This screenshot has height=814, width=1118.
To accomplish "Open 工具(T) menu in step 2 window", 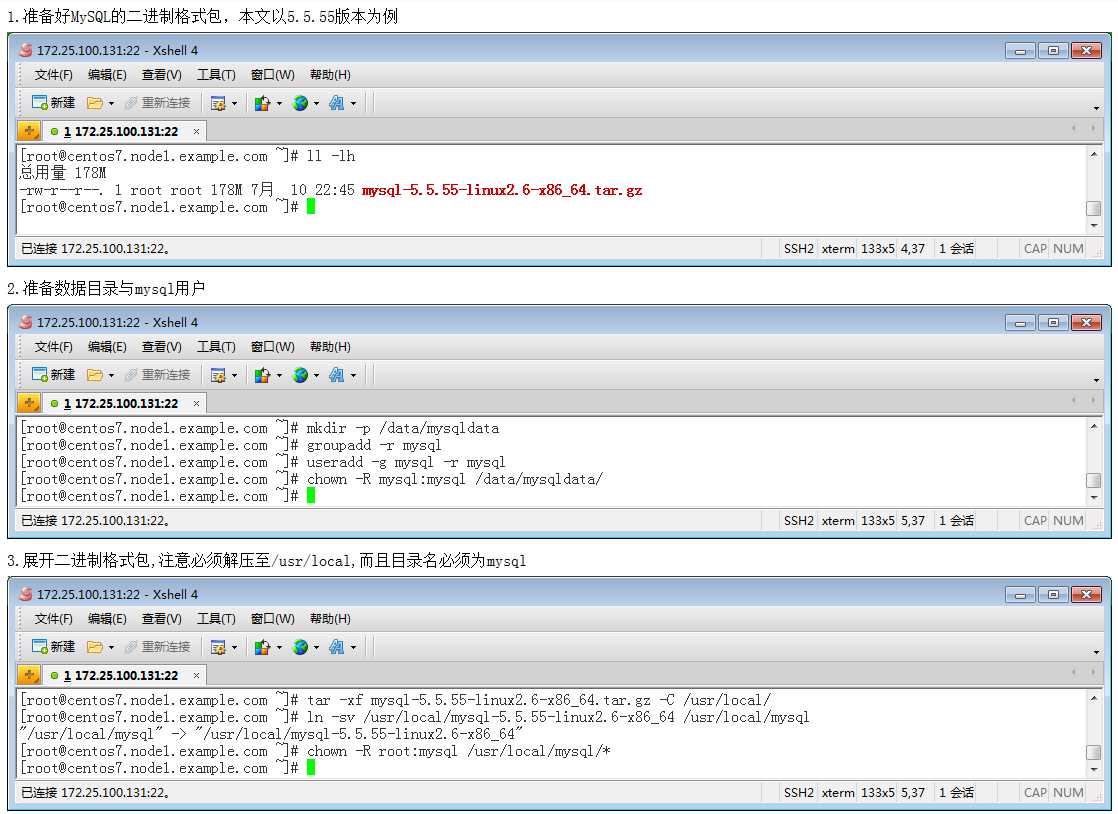I will [x=216, y=347].
